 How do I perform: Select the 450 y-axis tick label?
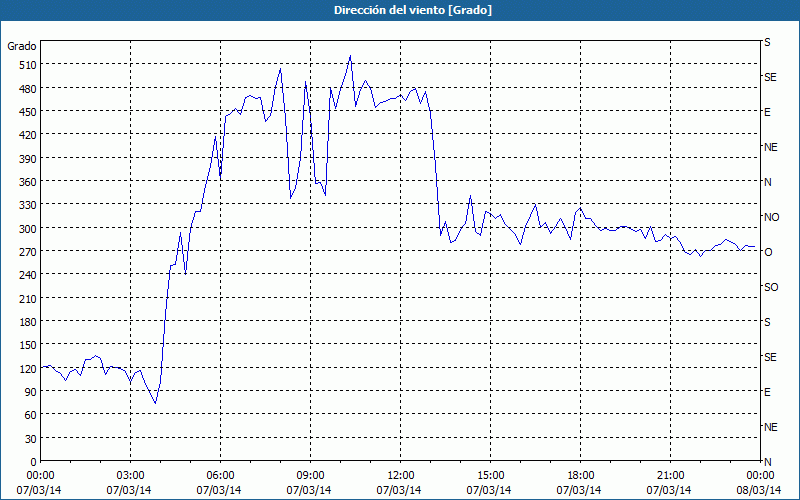(28, 112)
